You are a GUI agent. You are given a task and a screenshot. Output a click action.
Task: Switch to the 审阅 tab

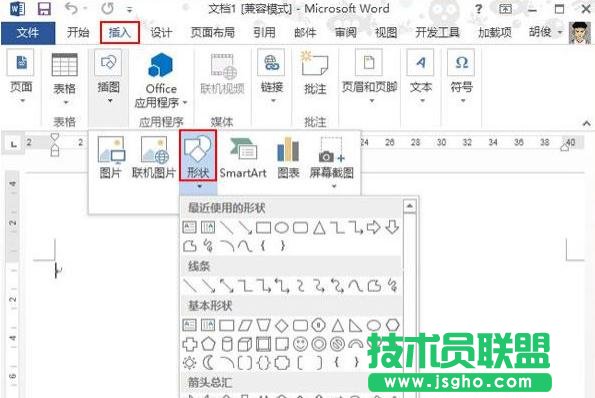point(345,33)
